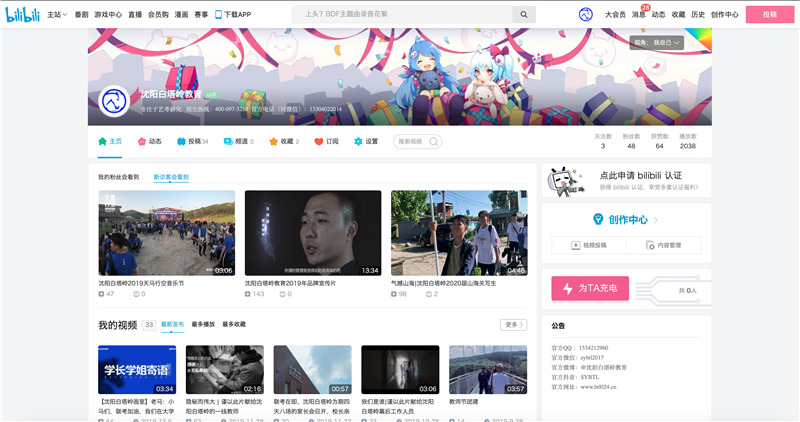Click 点此申请 bilibili 认证 banner
This screenshot has width=800, height=422.
pyautogui.click(x=627, y=180)
